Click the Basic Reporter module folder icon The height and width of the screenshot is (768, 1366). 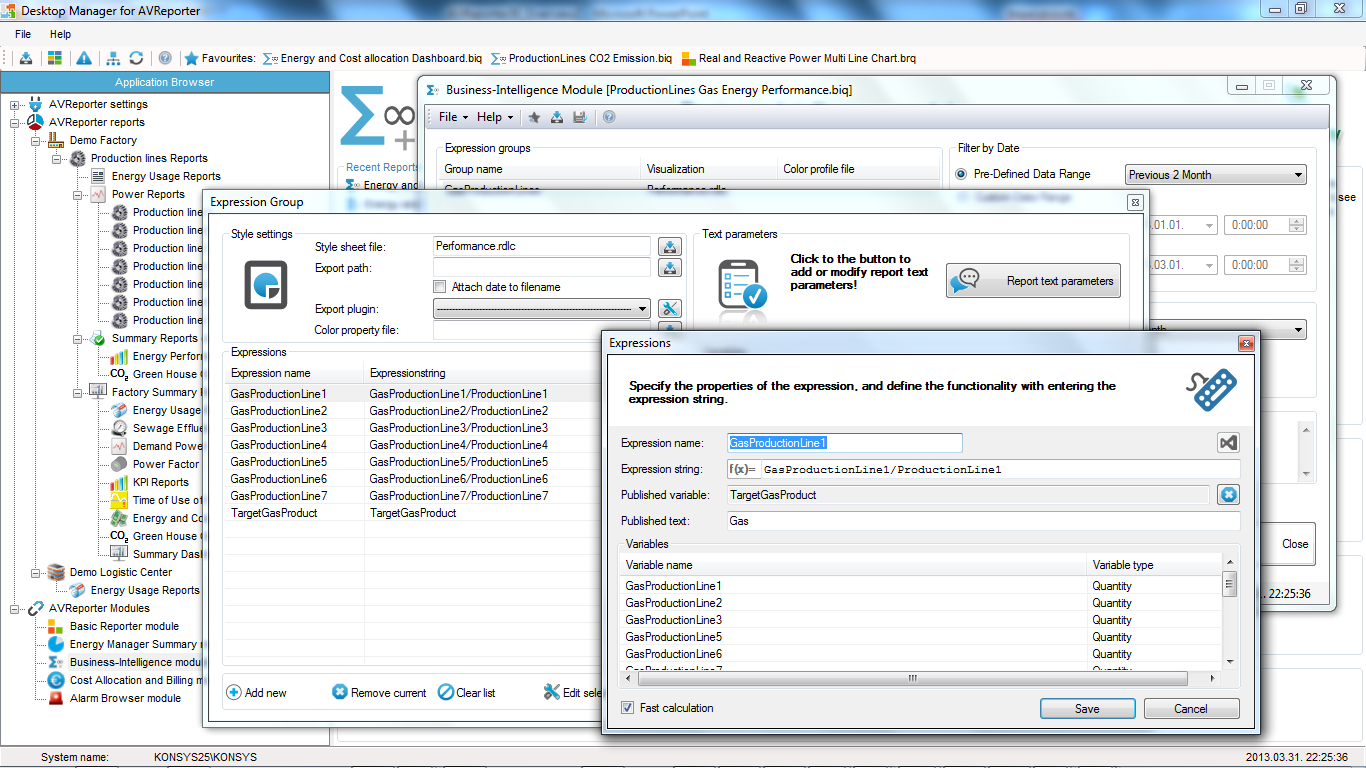click(56, 626)
